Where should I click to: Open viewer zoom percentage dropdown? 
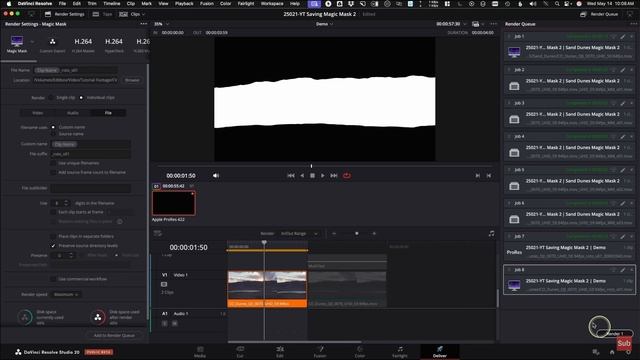[x=162, y=24]
